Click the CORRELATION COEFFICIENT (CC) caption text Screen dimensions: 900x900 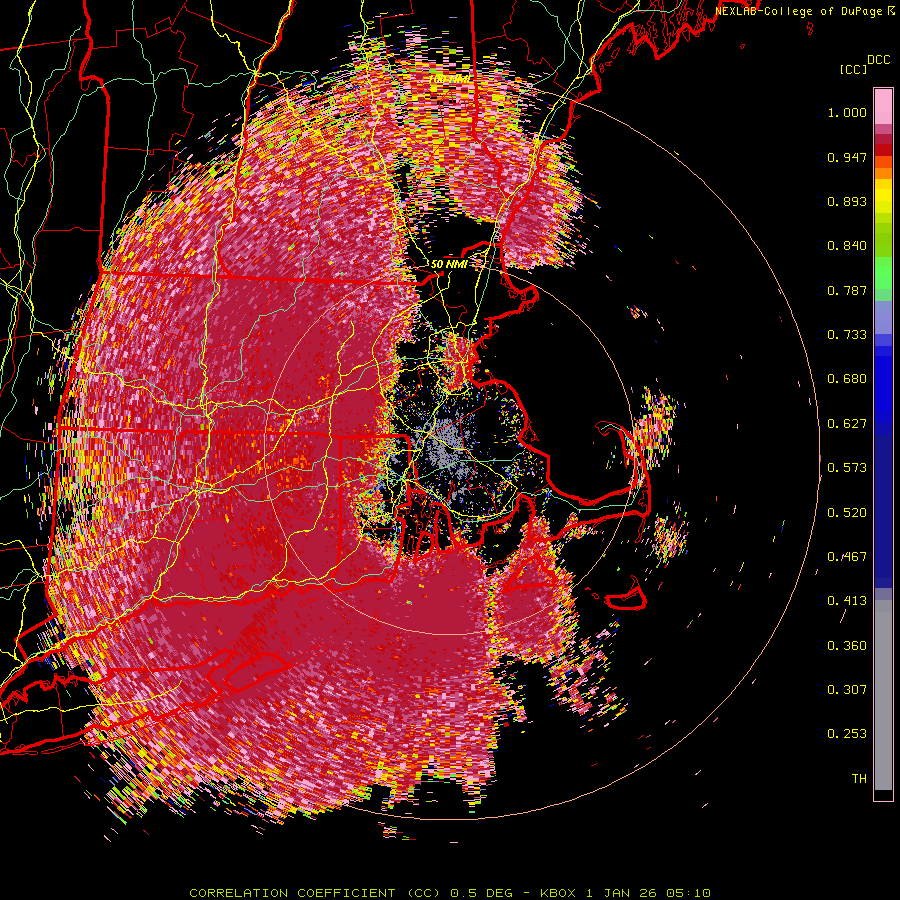(315, 893)
